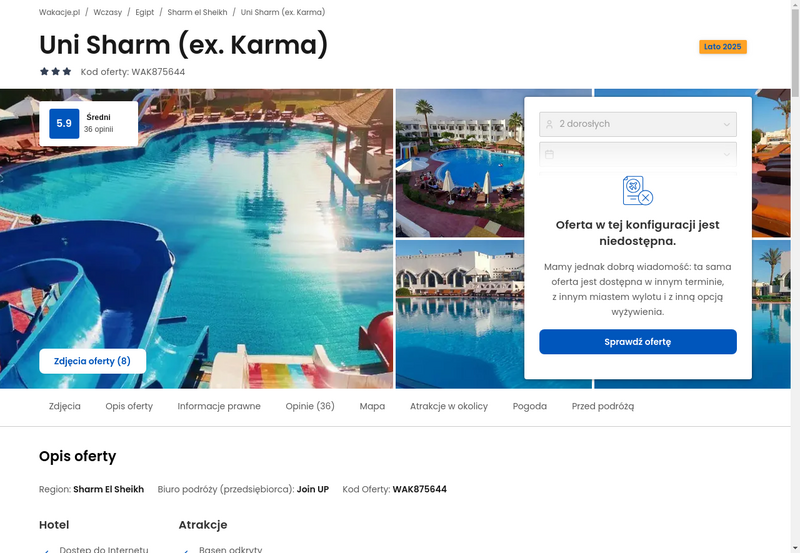Click the hotel star rating icons
The height and width of the screenshot is (553, 800).
click(x=56, y=71)
